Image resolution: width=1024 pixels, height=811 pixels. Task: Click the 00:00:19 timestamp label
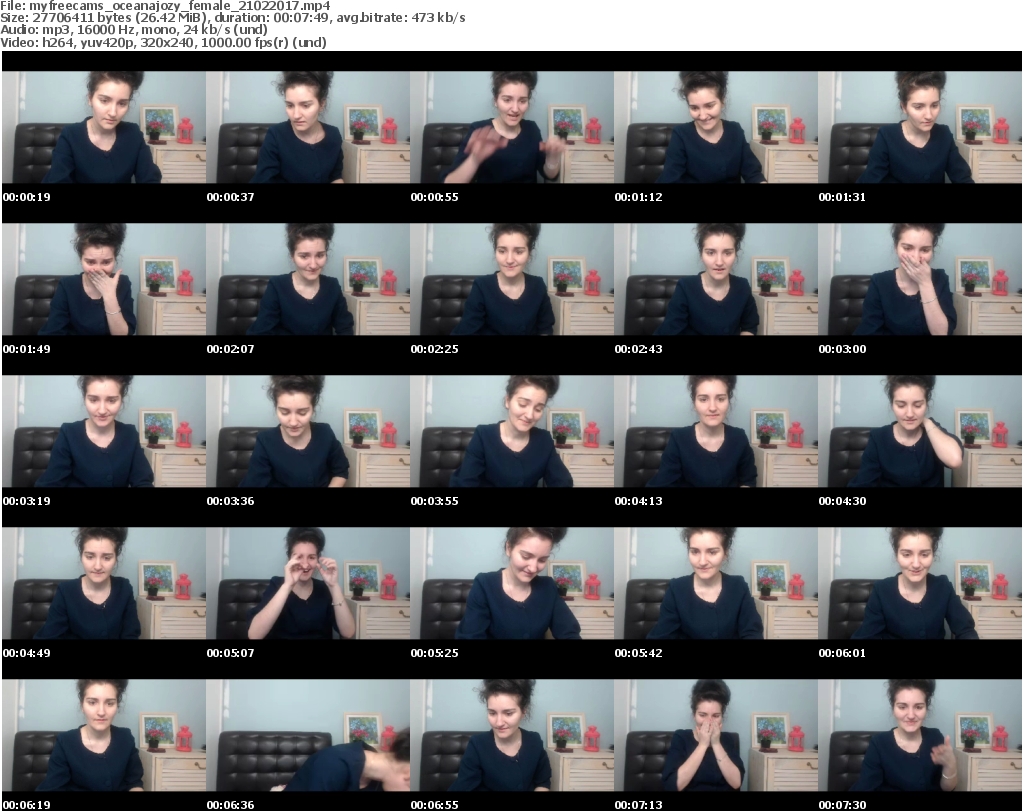pyautogui.click(x=27, y=197)
